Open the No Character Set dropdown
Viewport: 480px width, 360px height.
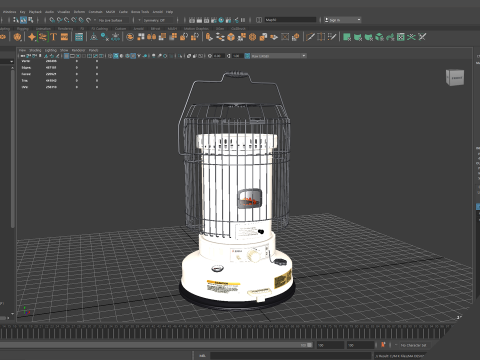tap(414, 345)
